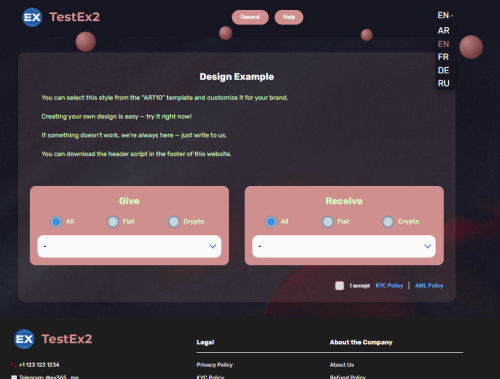
Task: Open the Help menu pill
Action: [x=289, y=17]
